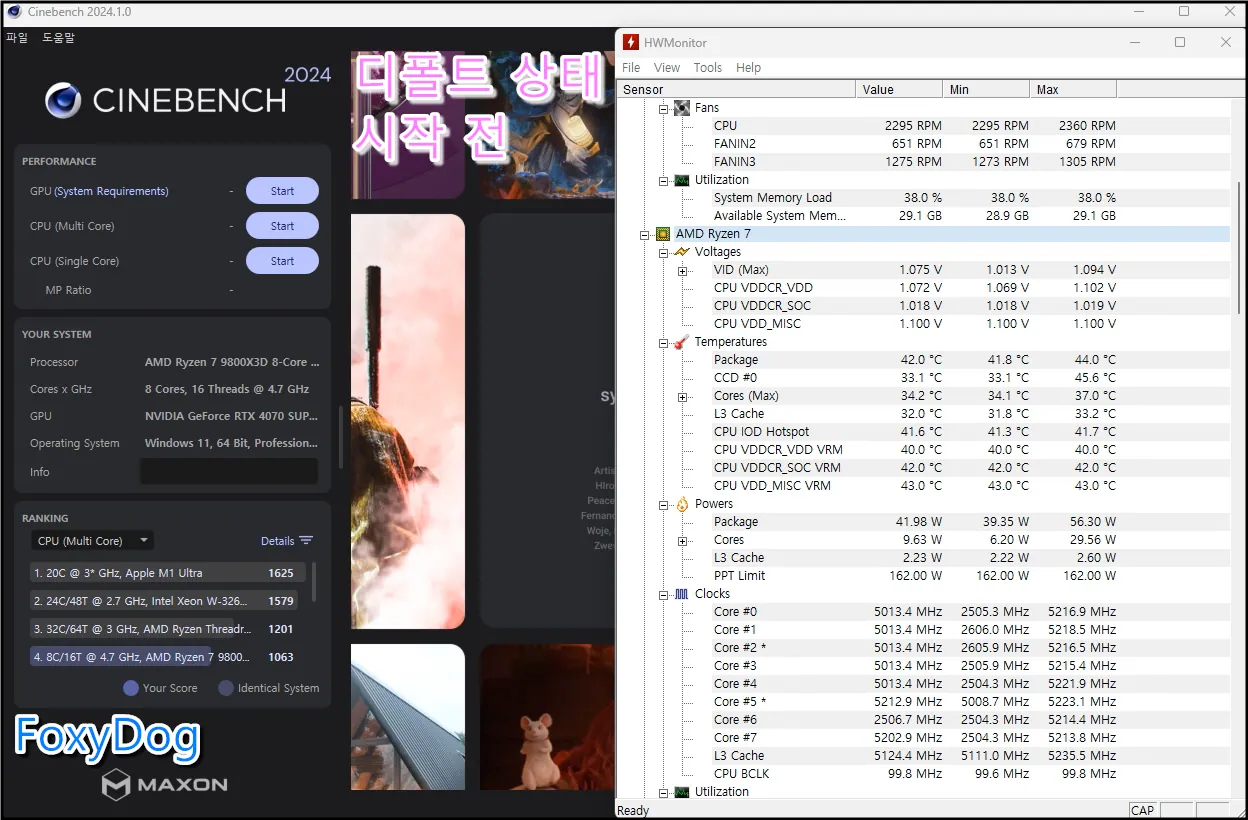Collapse the AMD Ryzen 7 tree node

click(x=645, y=234)
